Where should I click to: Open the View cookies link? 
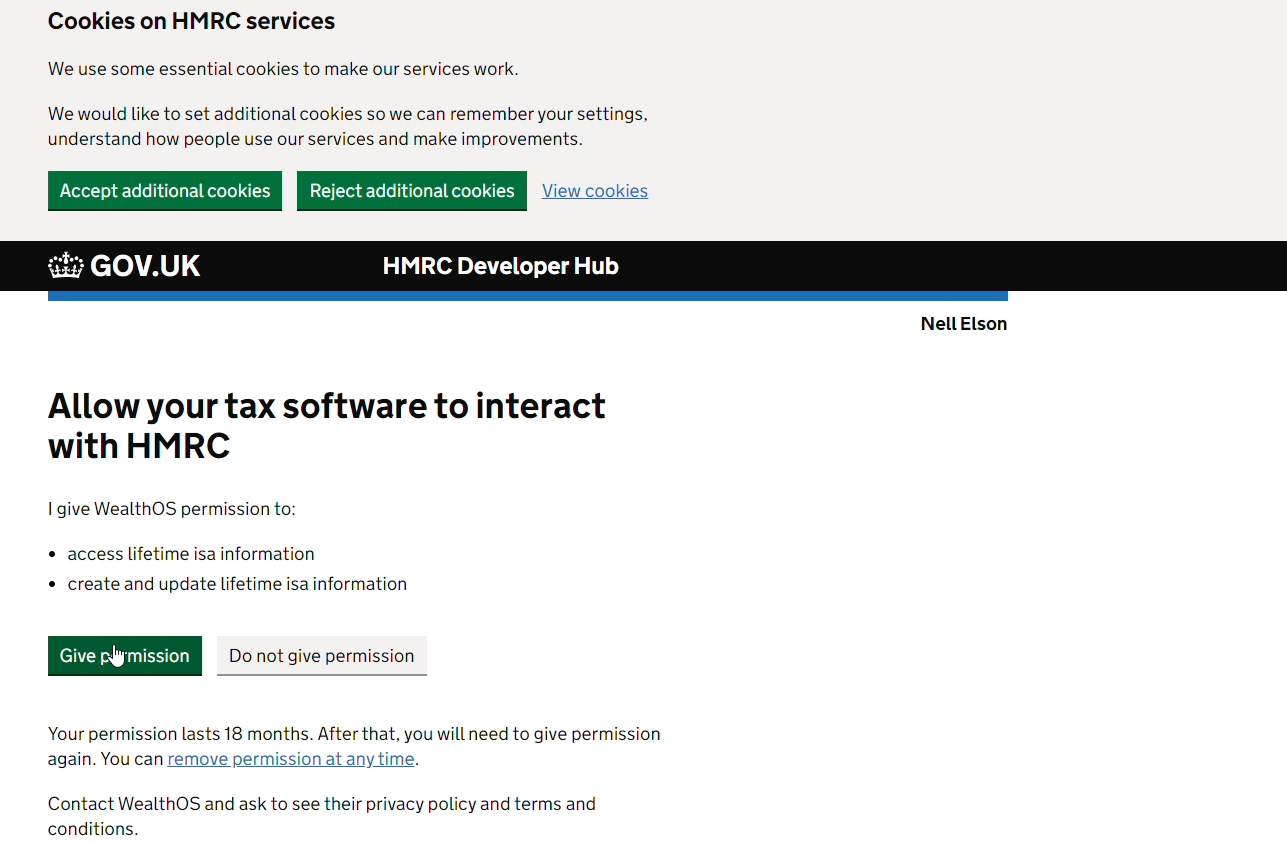click(x=595, y=191)
